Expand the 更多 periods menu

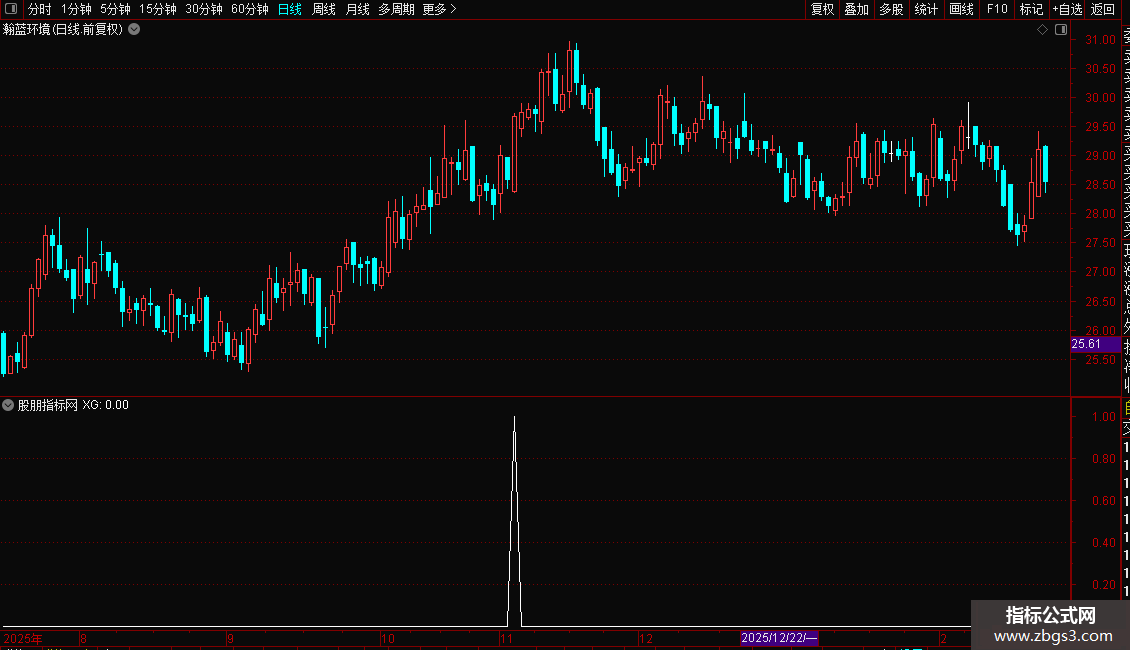pos(439,9)
